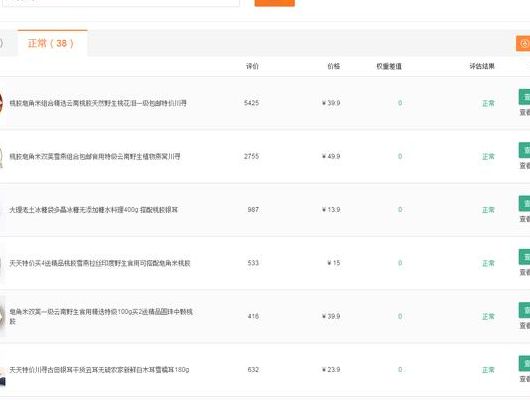Switch to the 正常 (38) tab
The width and height of the screenshot is (530, 400).
pyautogui.click(x=52, y=43)
